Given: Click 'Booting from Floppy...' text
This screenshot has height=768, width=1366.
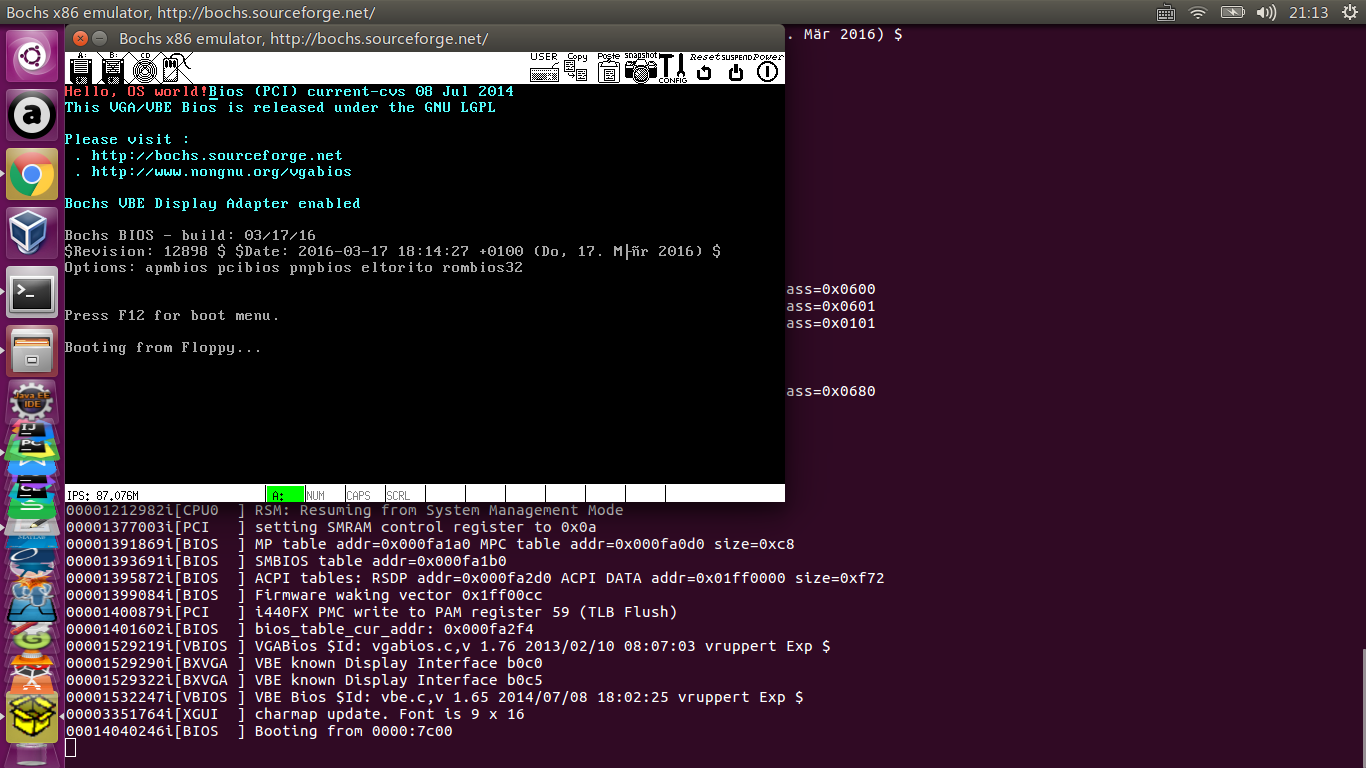Looking at the screenshot, I should [163, 347].
